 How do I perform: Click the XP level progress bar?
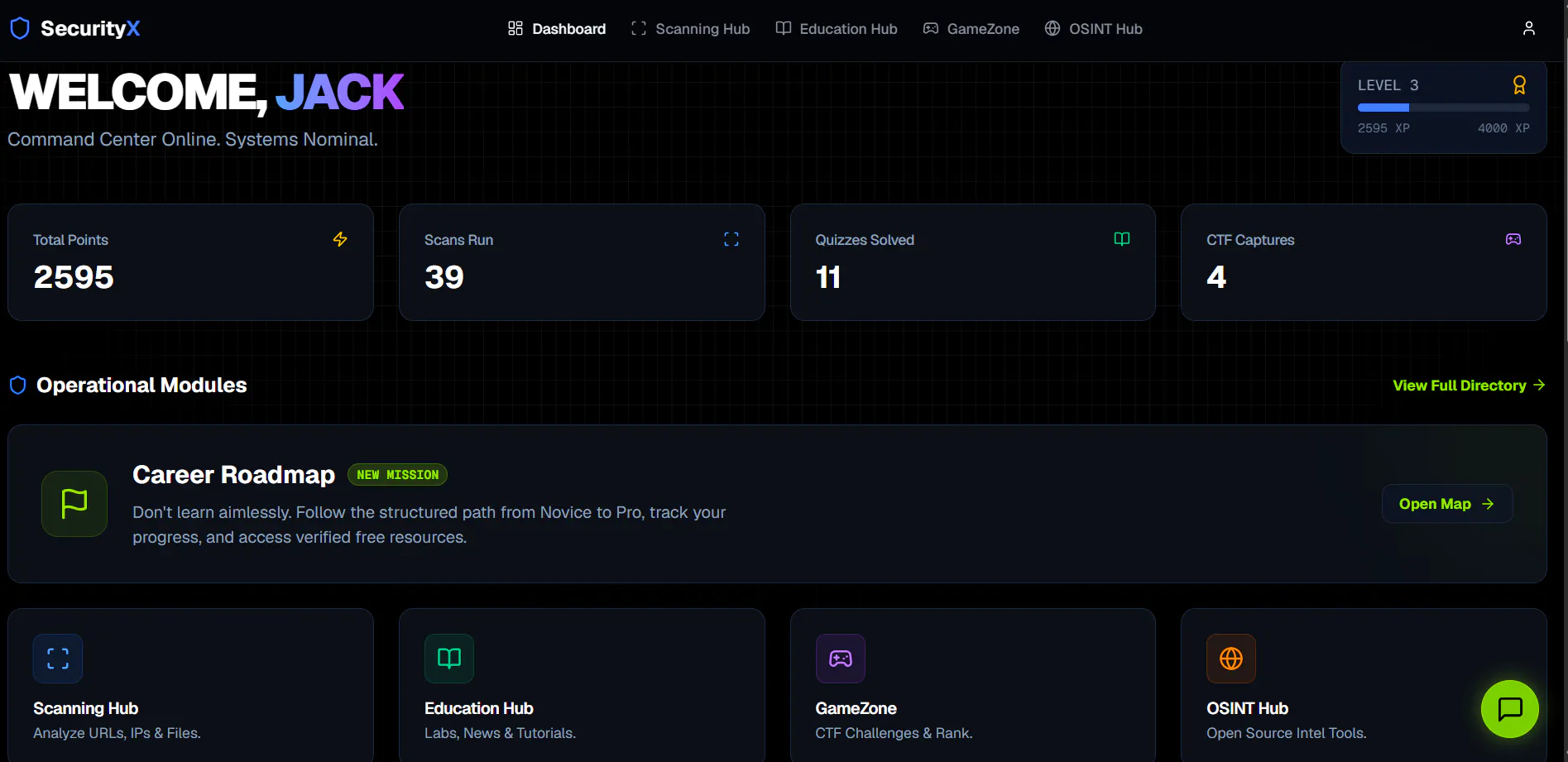click(x=1443, y=108)
